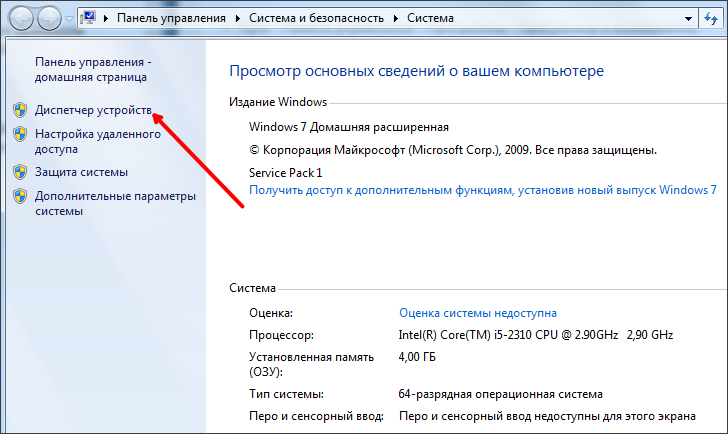Click the computer icon in the address bar

click(x=88, y=18)
